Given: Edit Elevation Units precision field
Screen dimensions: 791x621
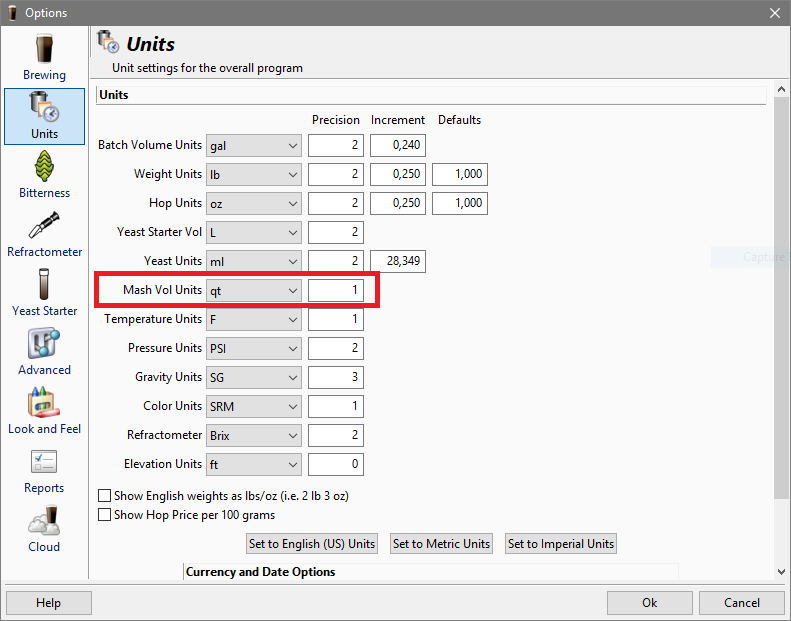Looking at the screenshot, I should [336, 464].
